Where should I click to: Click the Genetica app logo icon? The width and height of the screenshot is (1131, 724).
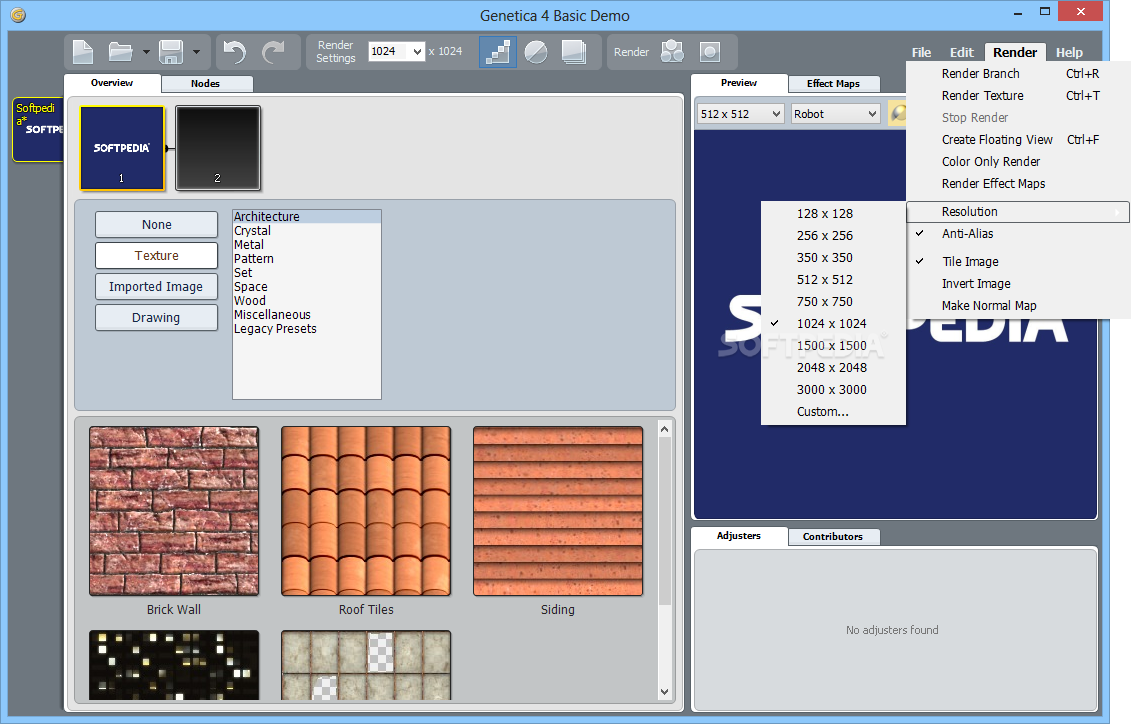click(x=18, y=15)
